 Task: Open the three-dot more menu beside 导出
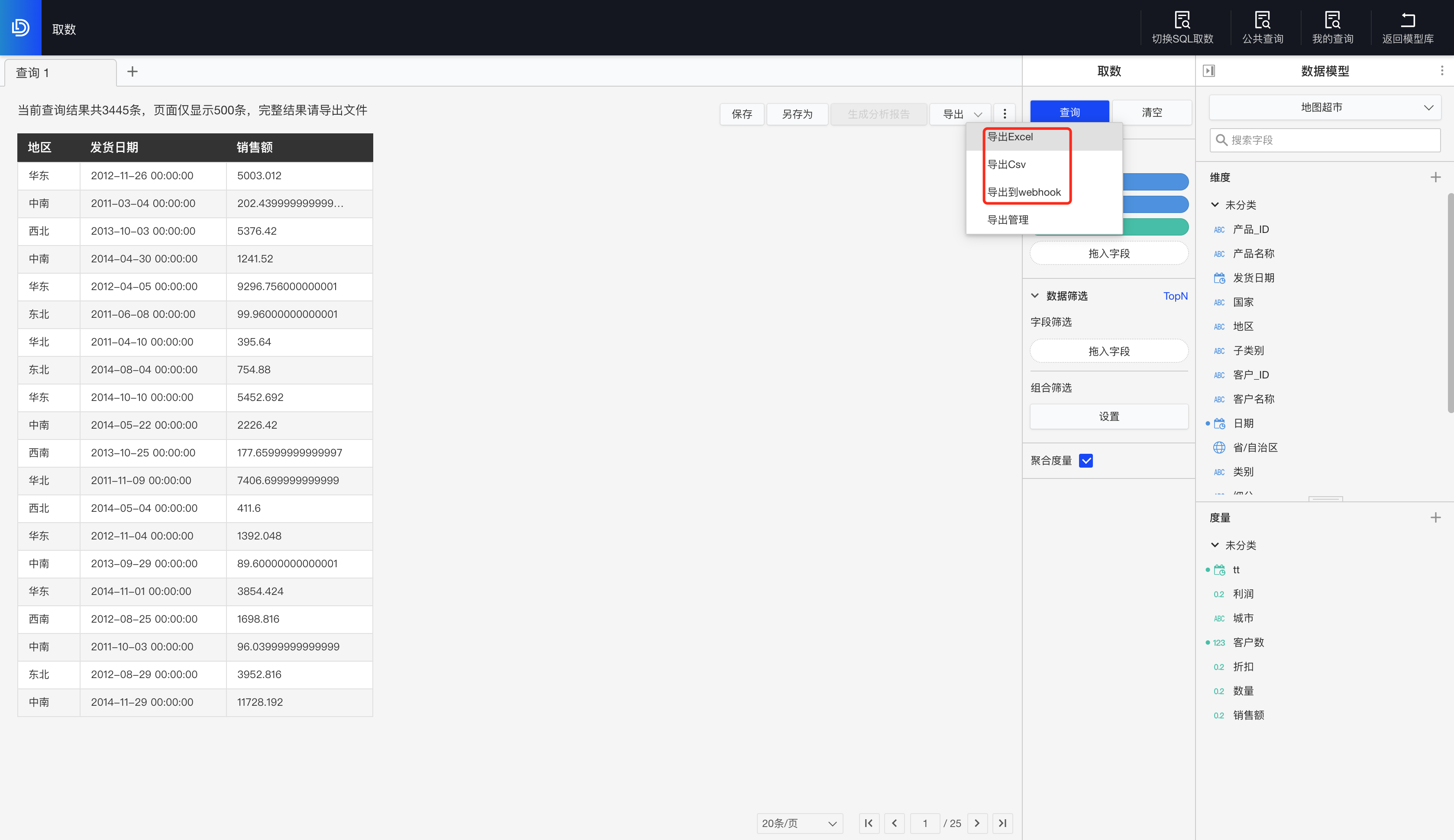(1004, 113)
